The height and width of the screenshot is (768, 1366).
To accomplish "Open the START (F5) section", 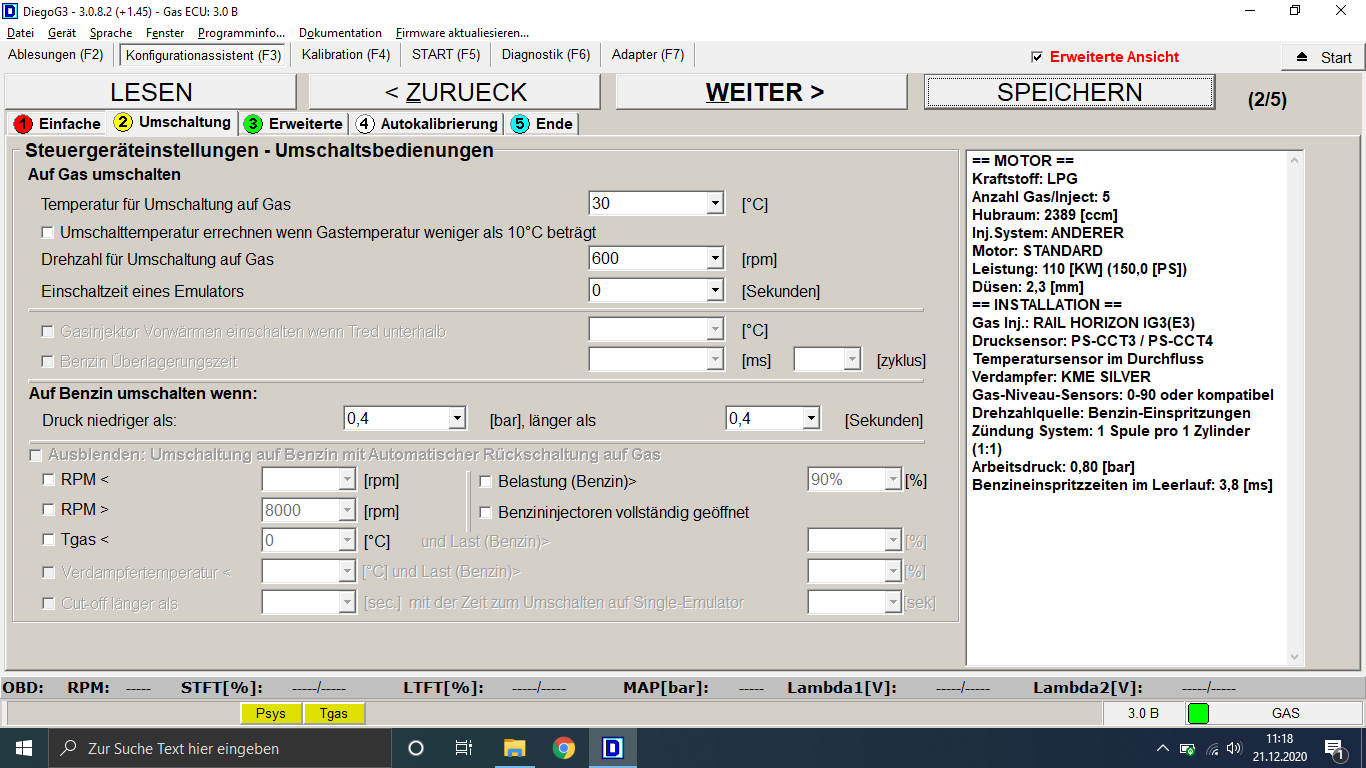I will coord(446,55).
